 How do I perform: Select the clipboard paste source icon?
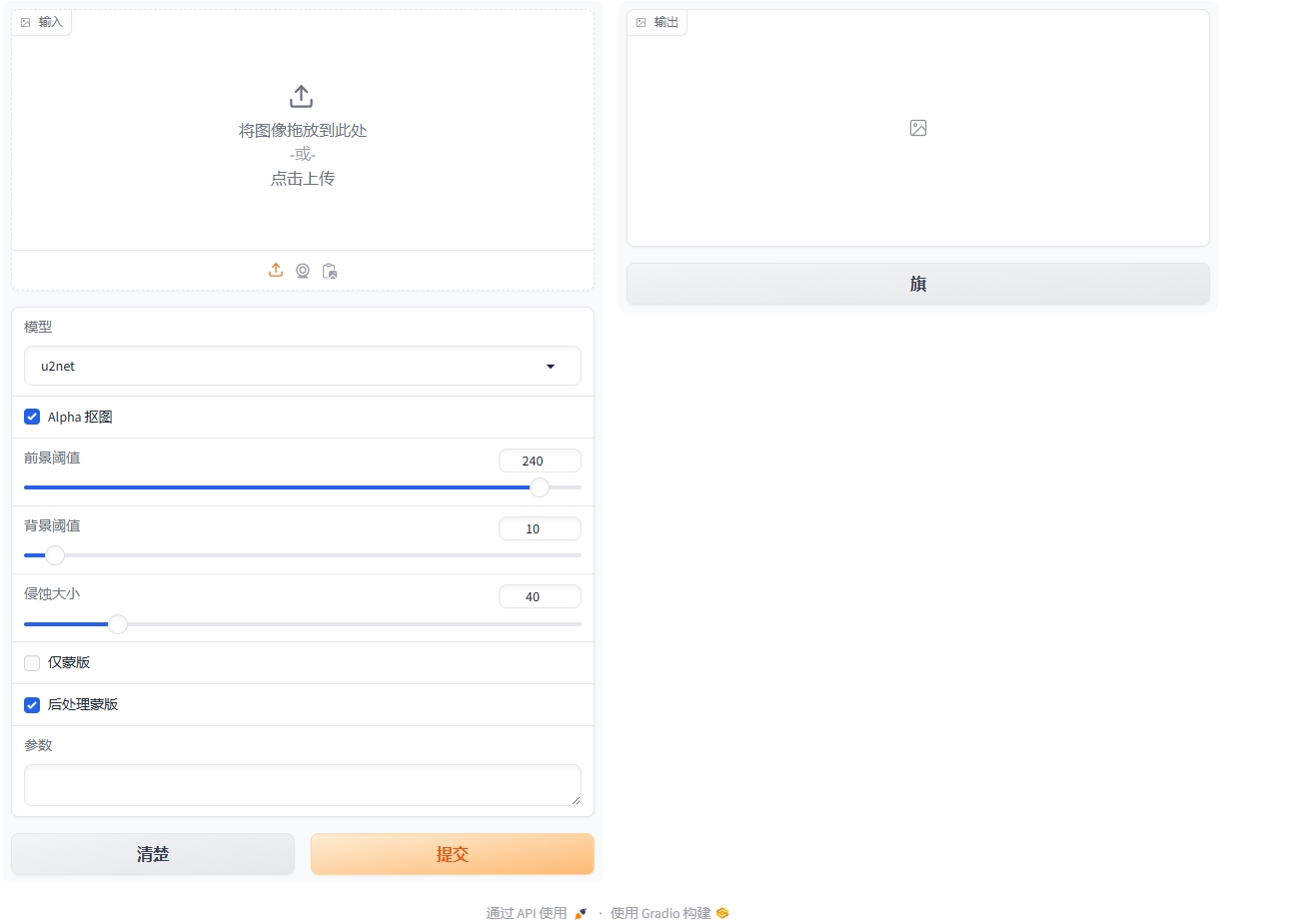click(x=330, y=271)
